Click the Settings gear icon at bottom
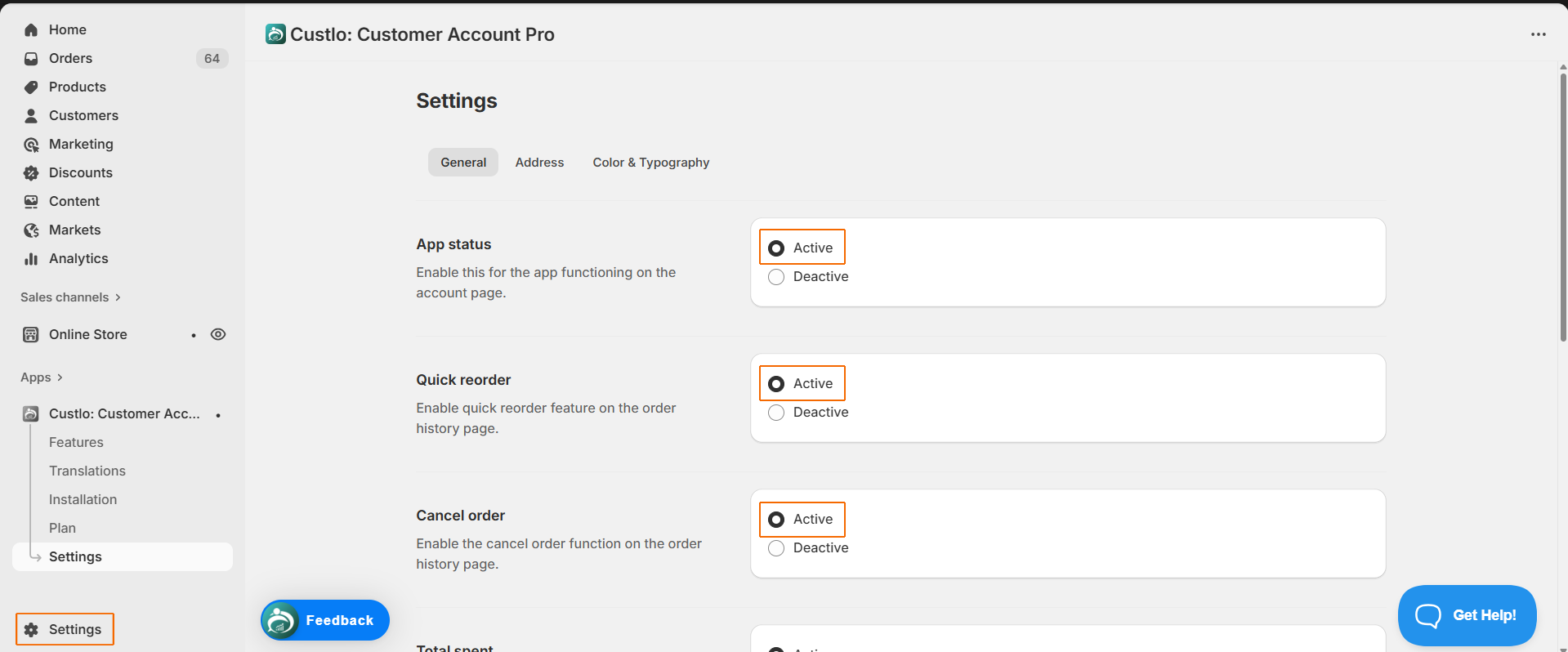This screenshot has width=1568, height=652. [x=31, y=630]
